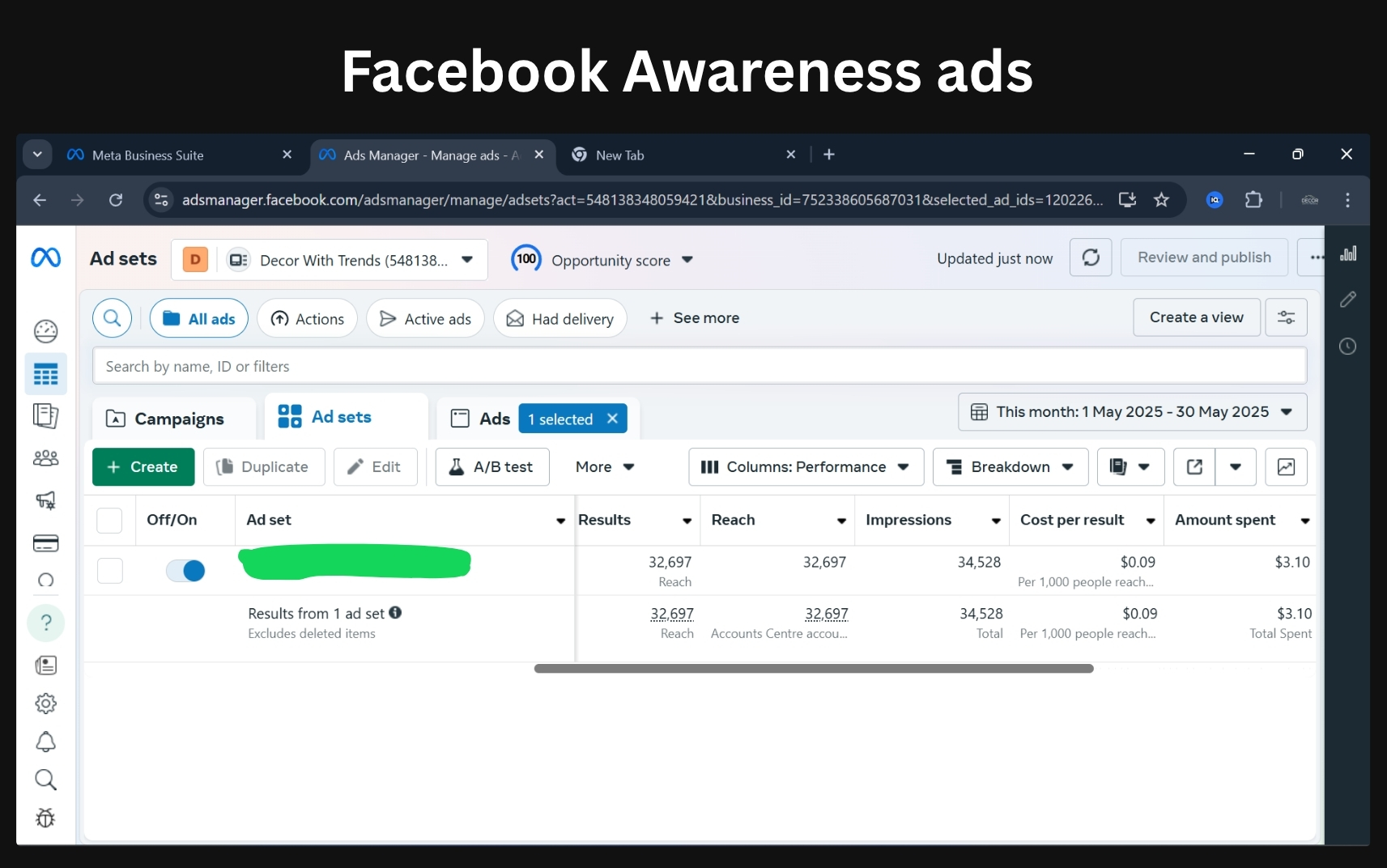The height and width of the screenshot is (868, 1387).
Task: Open export options dropdown arrow
Action: click(1236, 467)
